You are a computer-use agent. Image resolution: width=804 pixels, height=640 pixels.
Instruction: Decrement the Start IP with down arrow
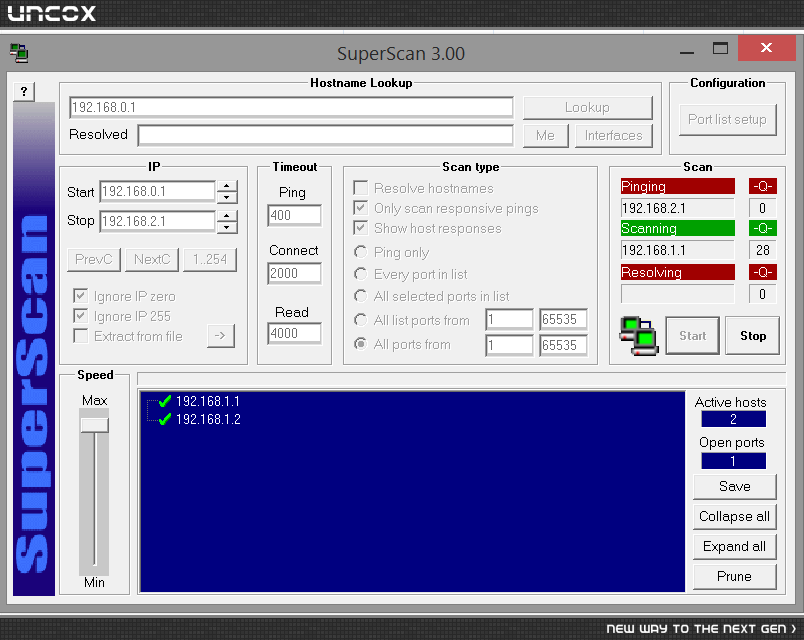[x=227, y=197]
